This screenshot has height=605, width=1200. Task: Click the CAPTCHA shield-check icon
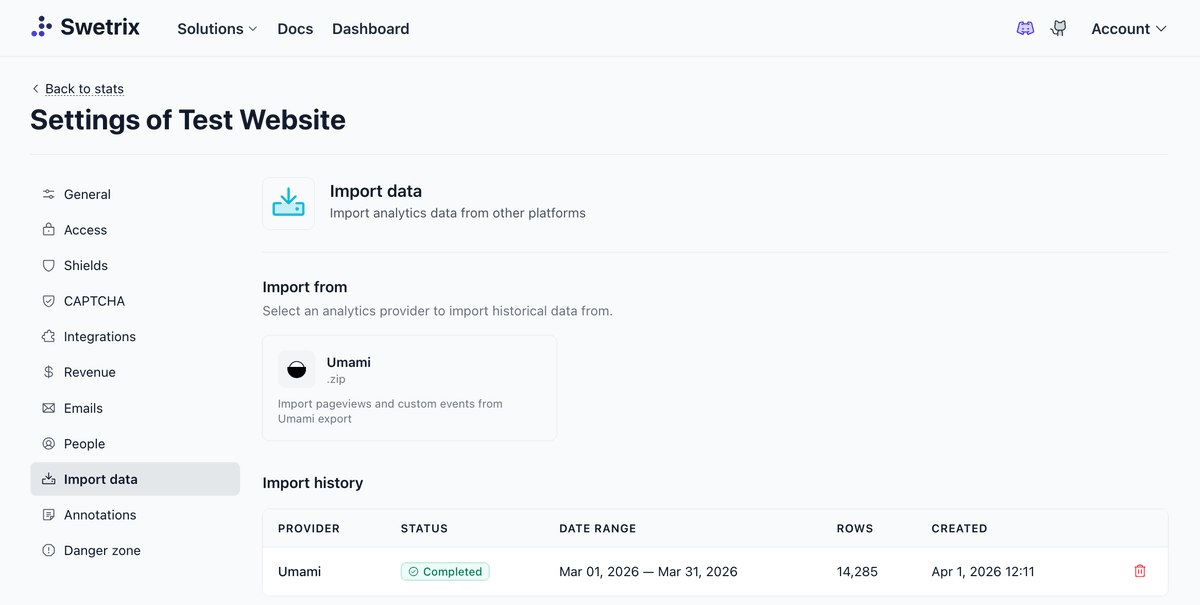pyautogui.click(x=48, y=301)
